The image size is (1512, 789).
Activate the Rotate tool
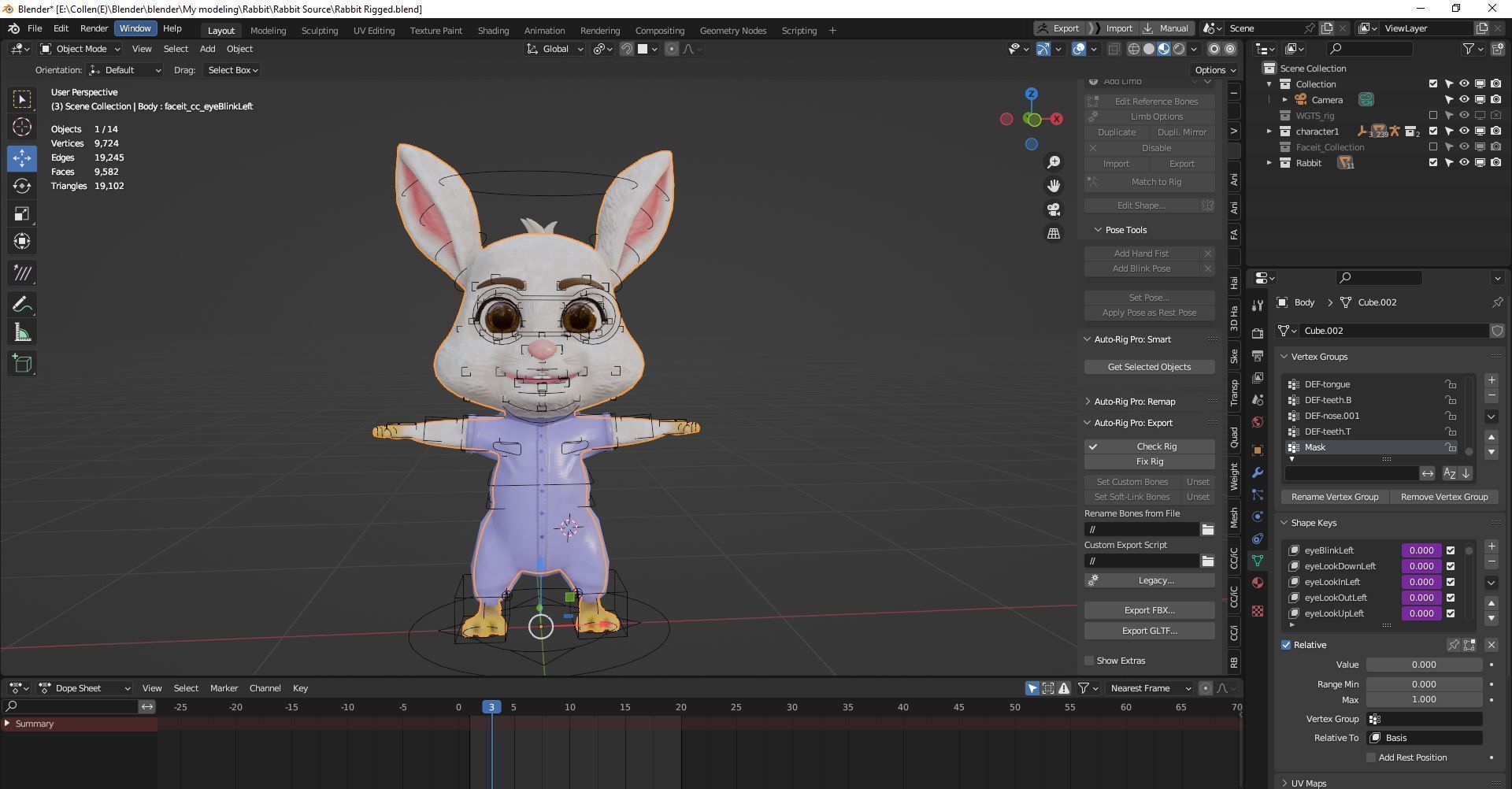tap(22, 186)
